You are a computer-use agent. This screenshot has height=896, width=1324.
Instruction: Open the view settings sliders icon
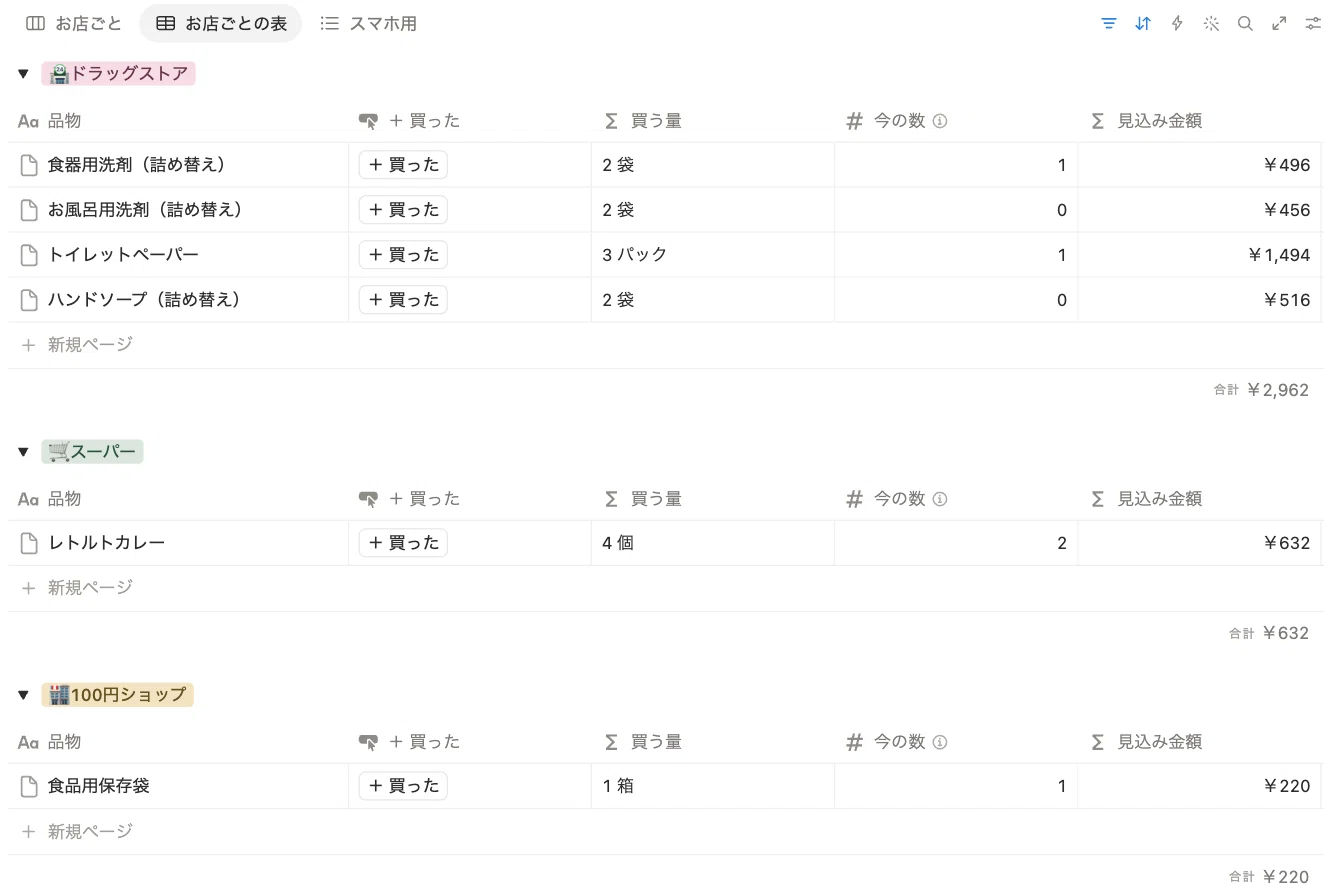1313,23
